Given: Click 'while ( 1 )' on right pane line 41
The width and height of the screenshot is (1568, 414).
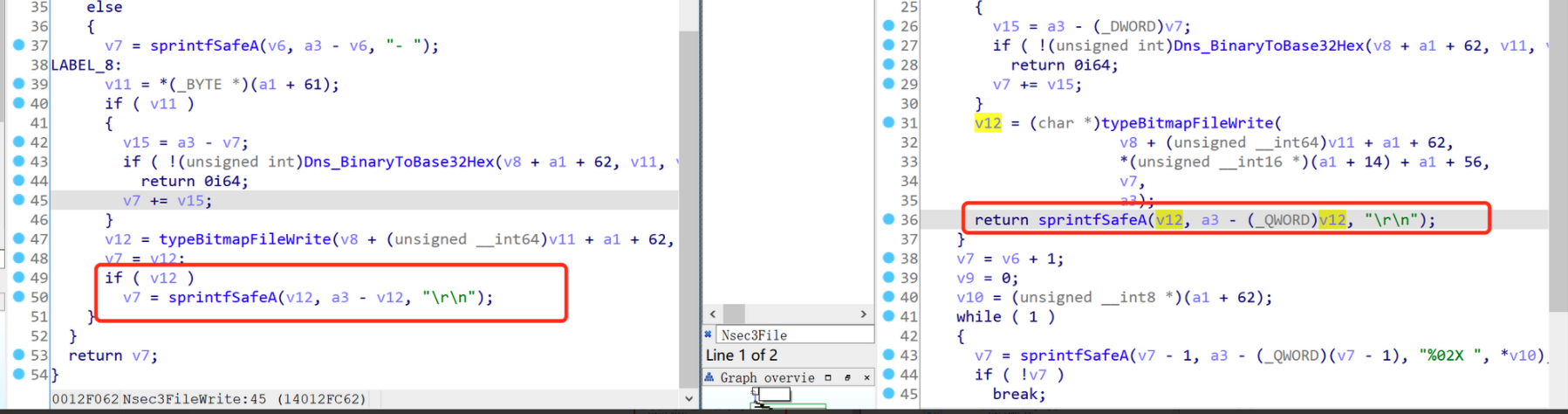Looking at the screenshot, I should [x=1006, y=317].
